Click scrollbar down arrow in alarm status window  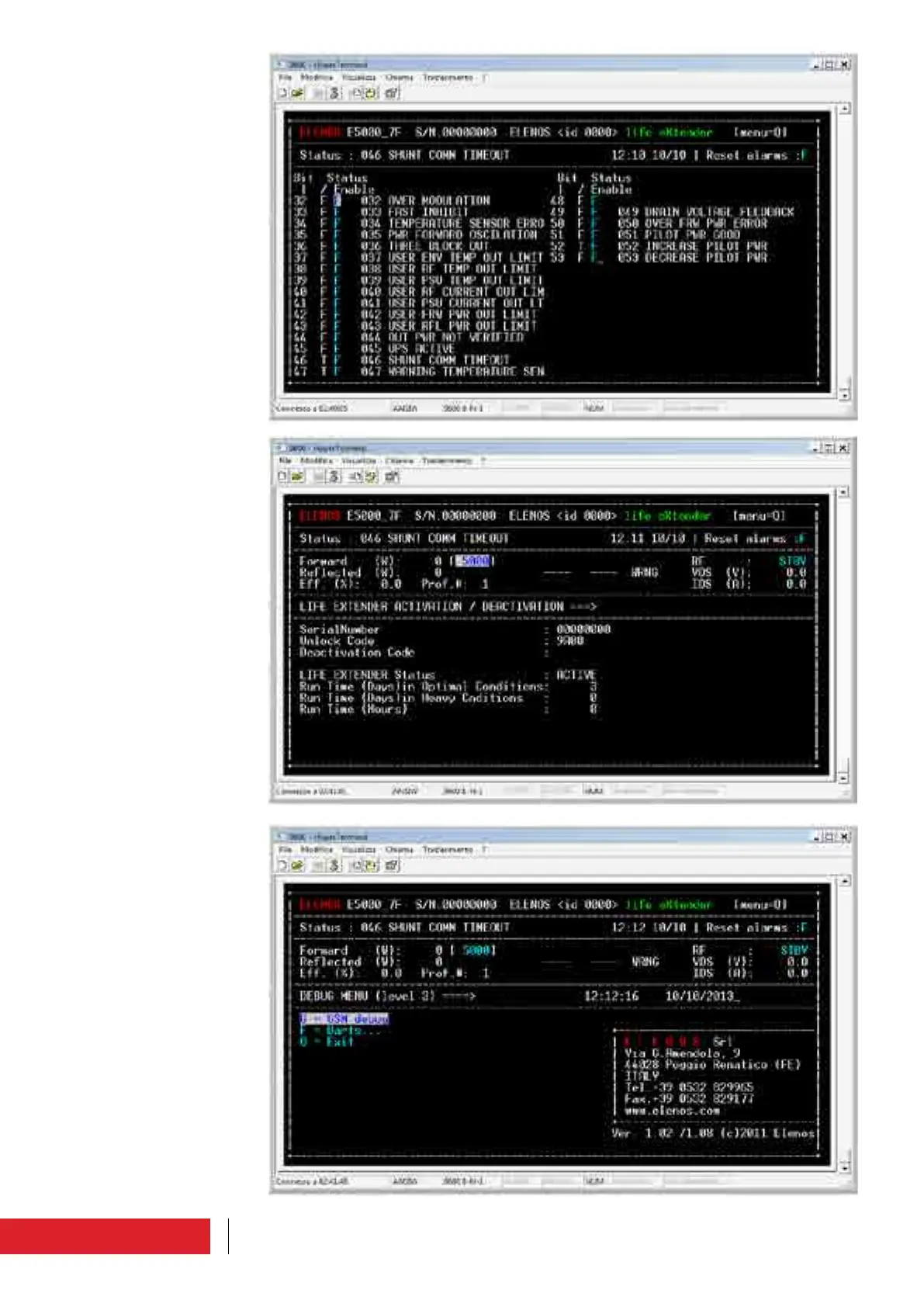pyautogui.click(x=844, y=395)
